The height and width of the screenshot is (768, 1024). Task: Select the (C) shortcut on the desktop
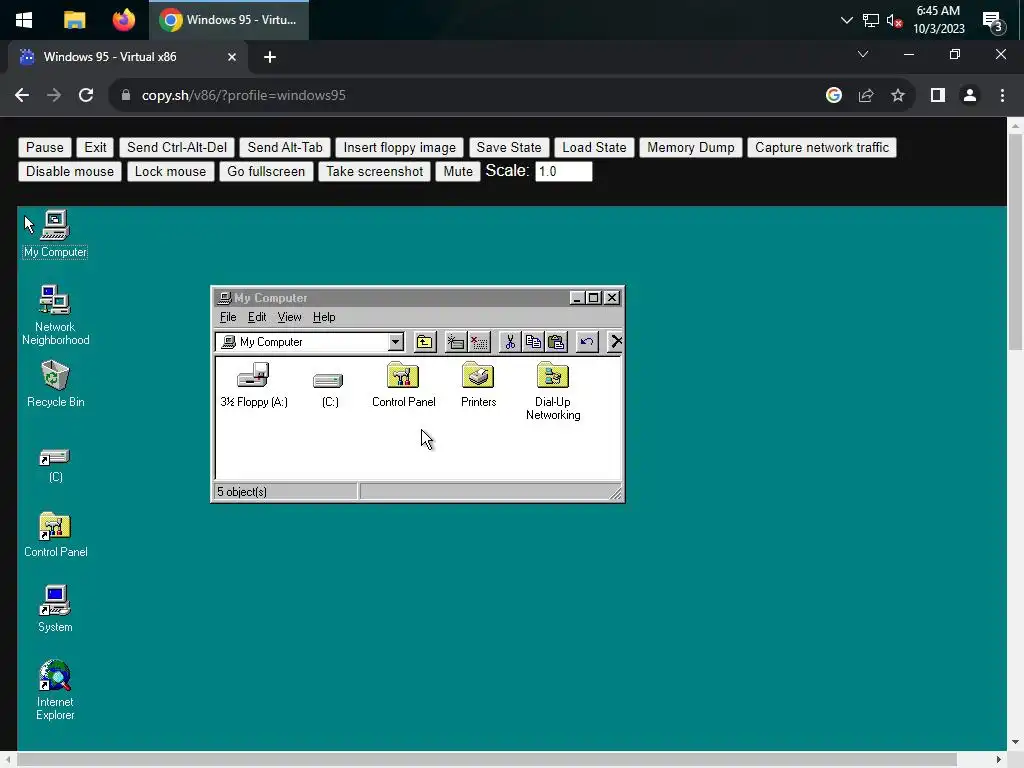[x=55, y=465]
